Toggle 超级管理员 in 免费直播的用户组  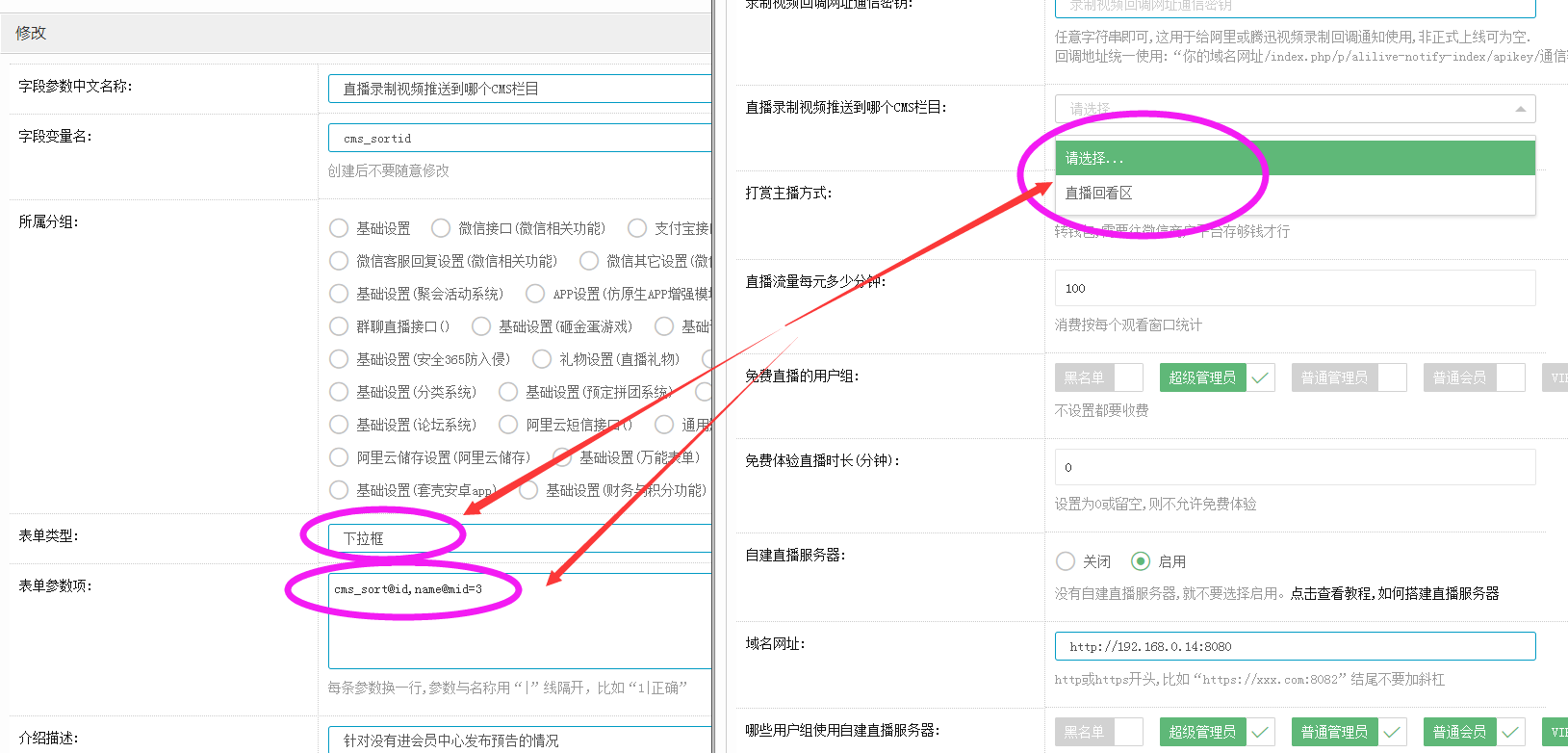click(x=1217, y=377)
